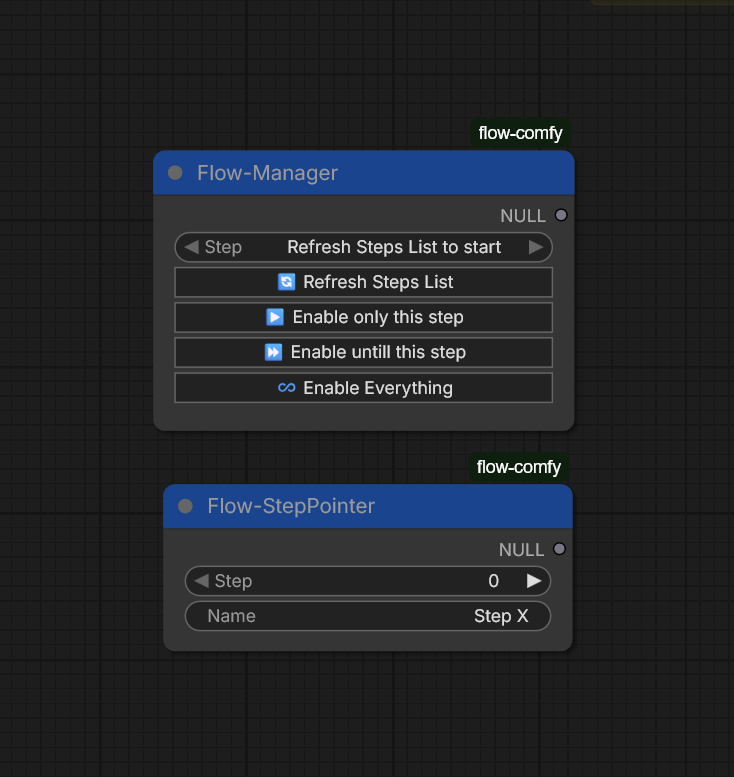
Task: Click the Enable only this step button
Action: pos(364,317)
